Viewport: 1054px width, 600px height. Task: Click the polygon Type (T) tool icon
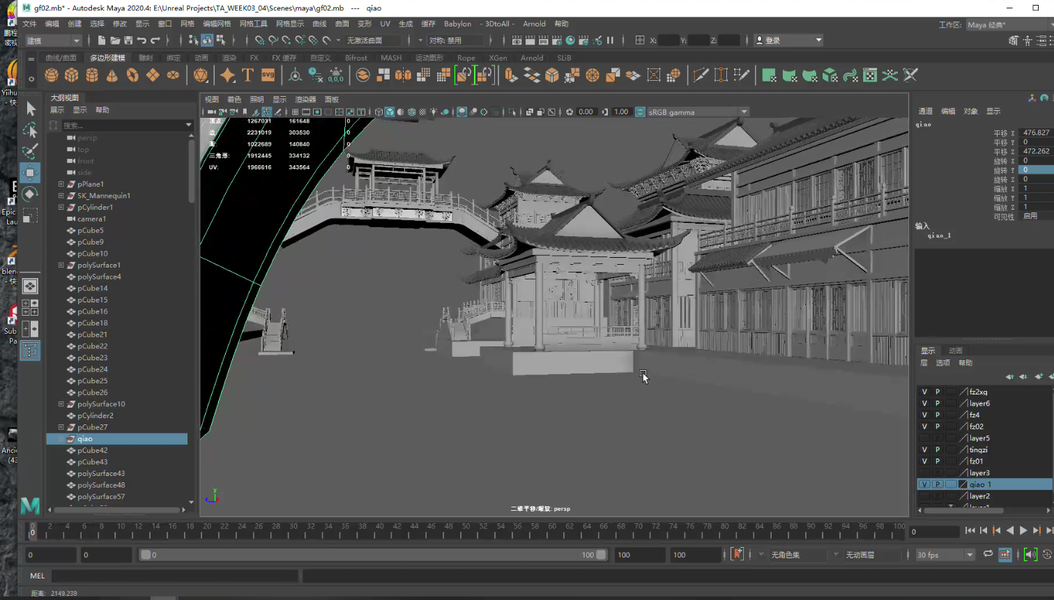click(247, 75)
